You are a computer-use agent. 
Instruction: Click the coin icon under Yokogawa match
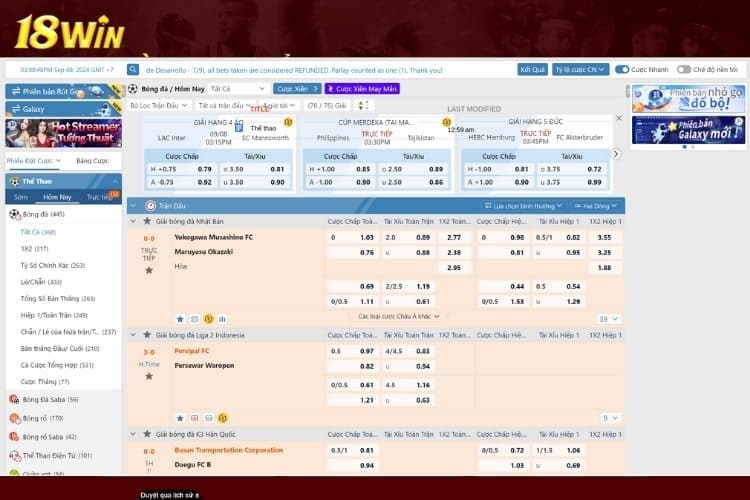tap(209, 319)
